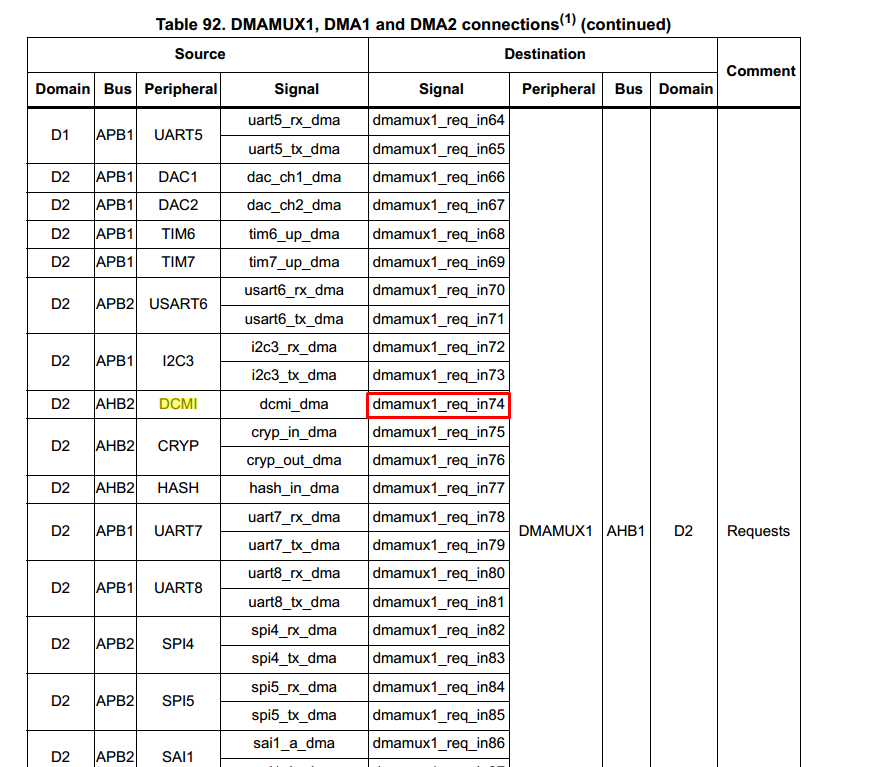Click the dcmi_dma source signal

(294, 404)
